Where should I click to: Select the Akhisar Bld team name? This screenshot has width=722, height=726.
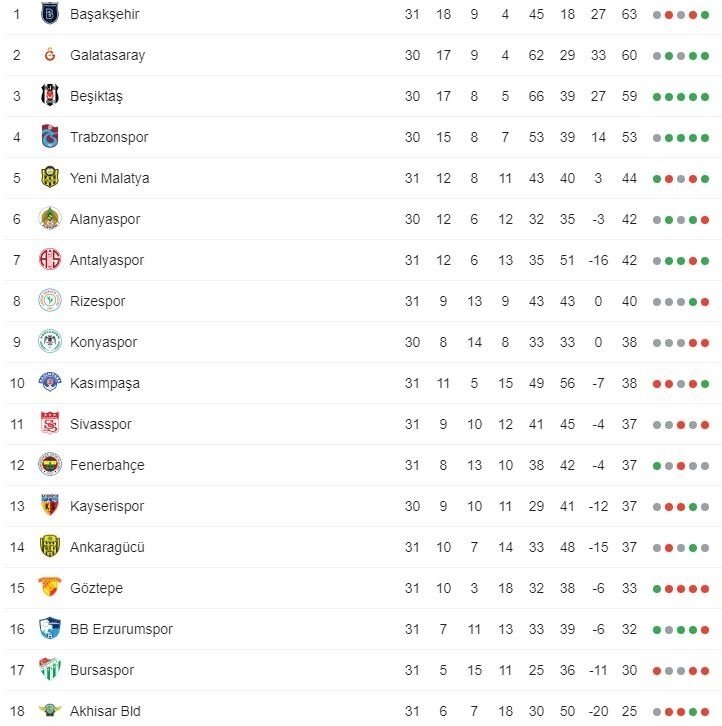click(105, 711)
